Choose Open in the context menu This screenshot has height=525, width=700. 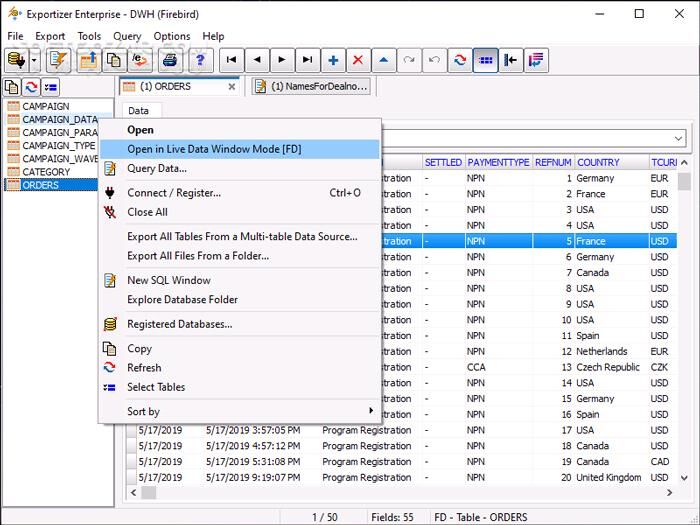[240, 130]
